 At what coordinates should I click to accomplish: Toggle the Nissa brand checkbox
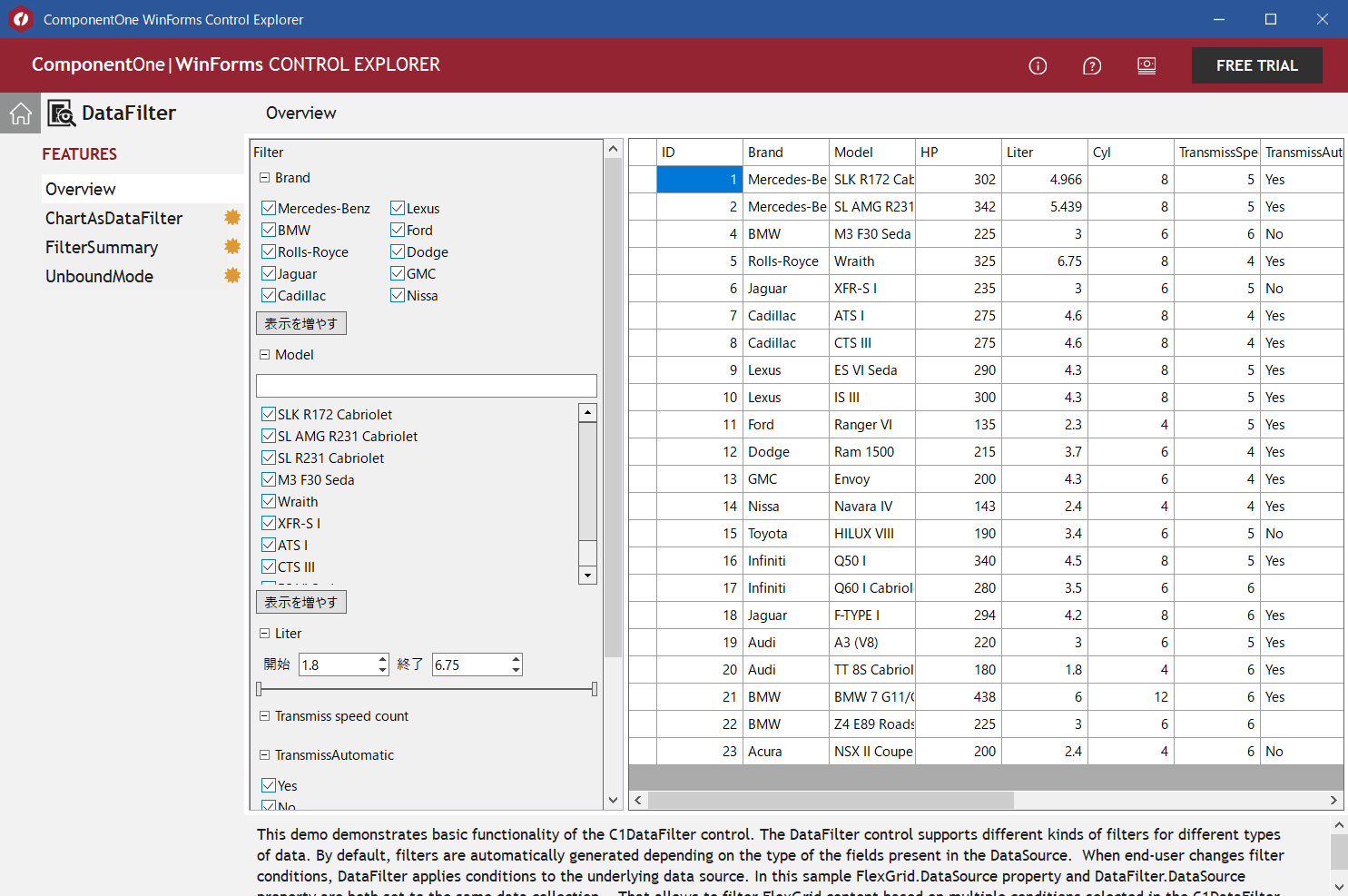(398, 295)
